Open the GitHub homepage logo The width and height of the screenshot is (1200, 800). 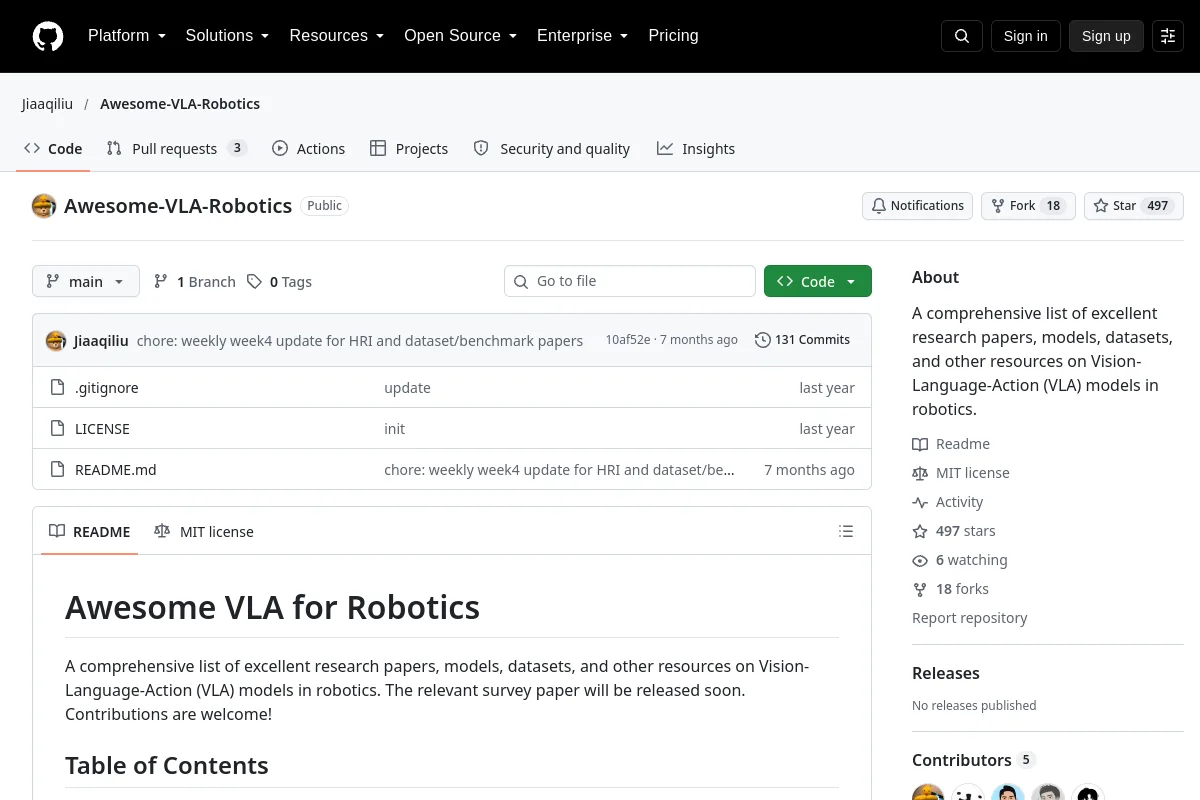(x=48, y=36)
